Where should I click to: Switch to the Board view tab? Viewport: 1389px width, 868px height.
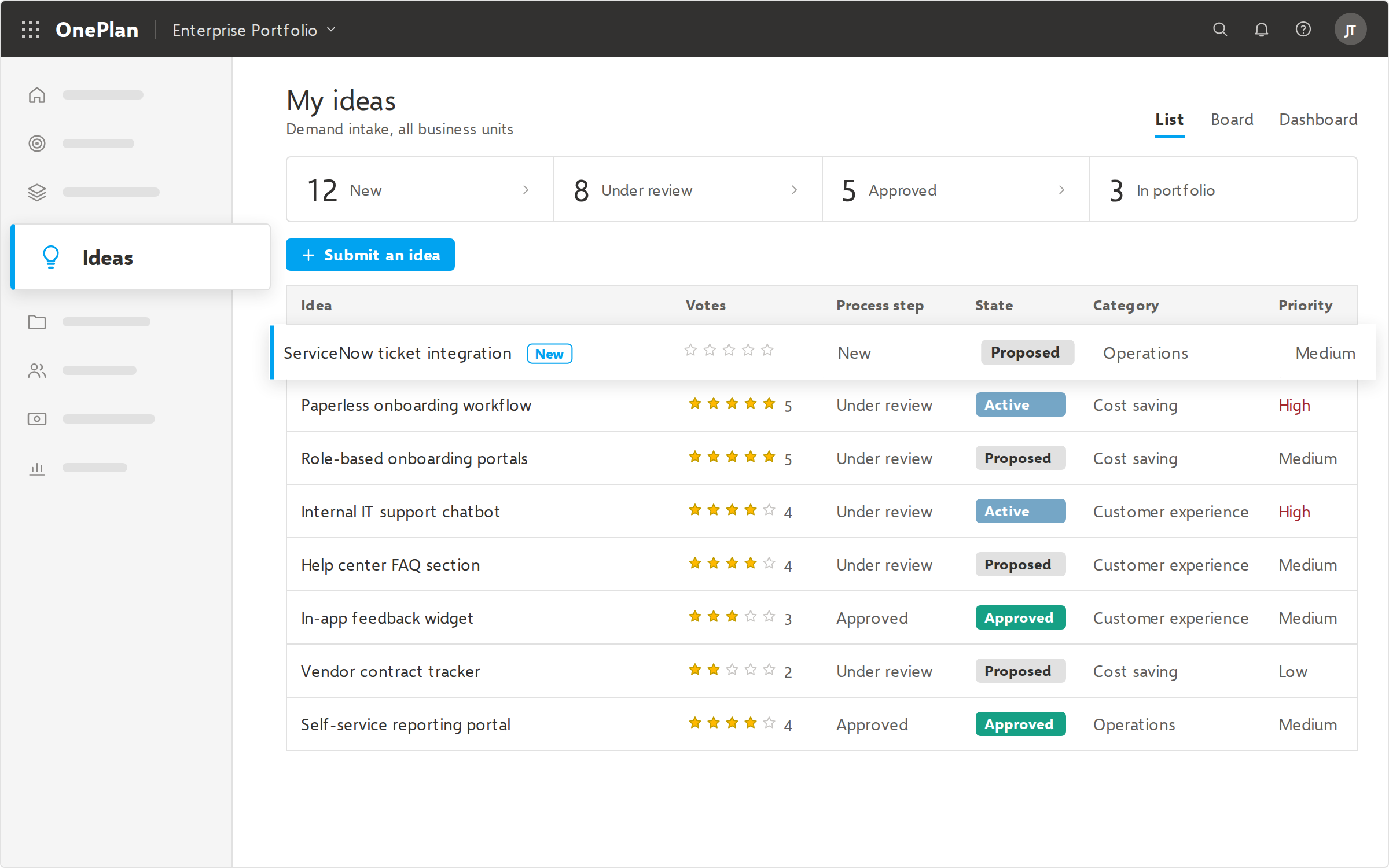pos(1232,120)
